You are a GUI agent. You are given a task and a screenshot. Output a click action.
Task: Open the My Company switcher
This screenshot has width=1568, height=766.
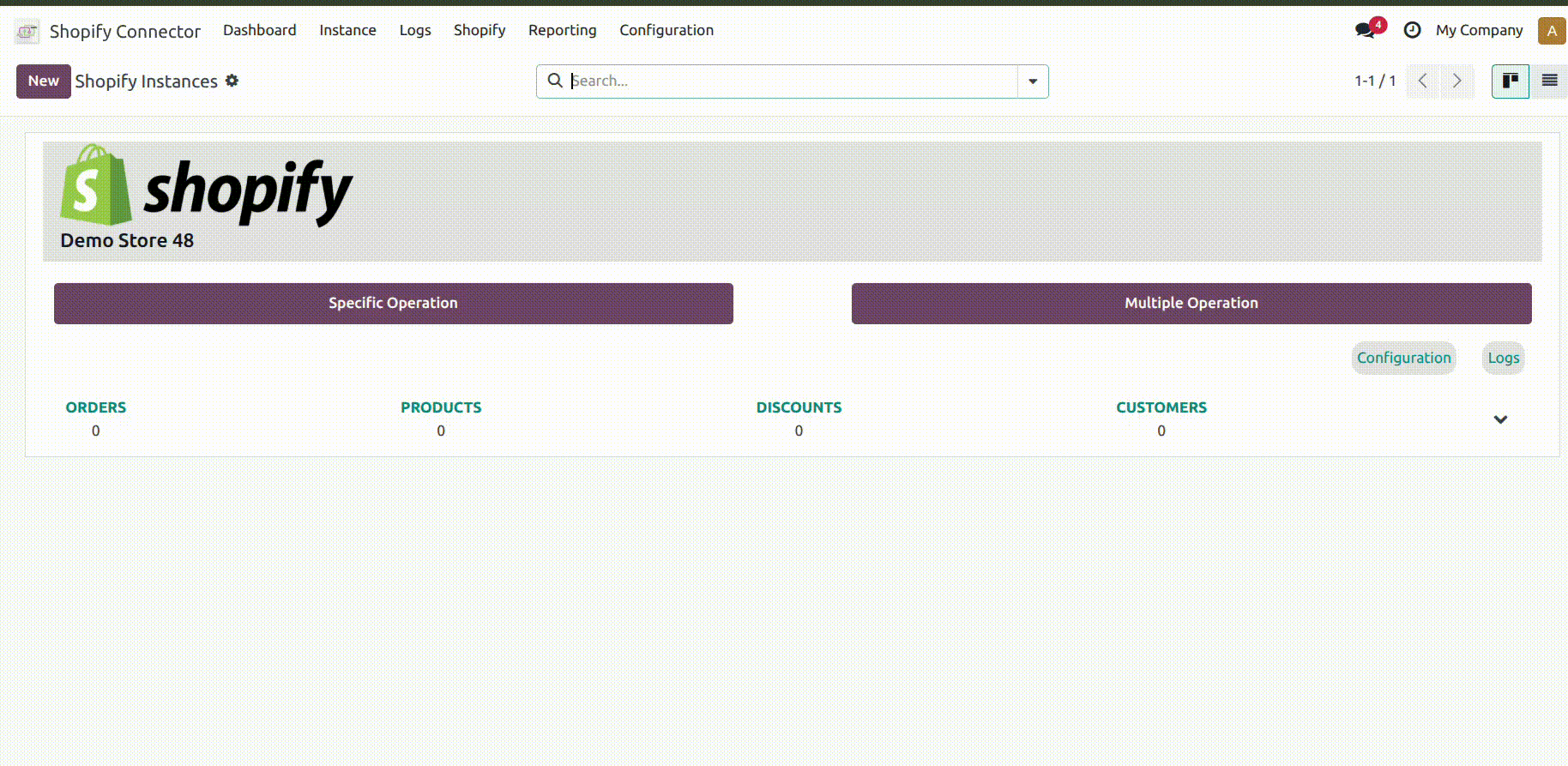coord(1479,31)
